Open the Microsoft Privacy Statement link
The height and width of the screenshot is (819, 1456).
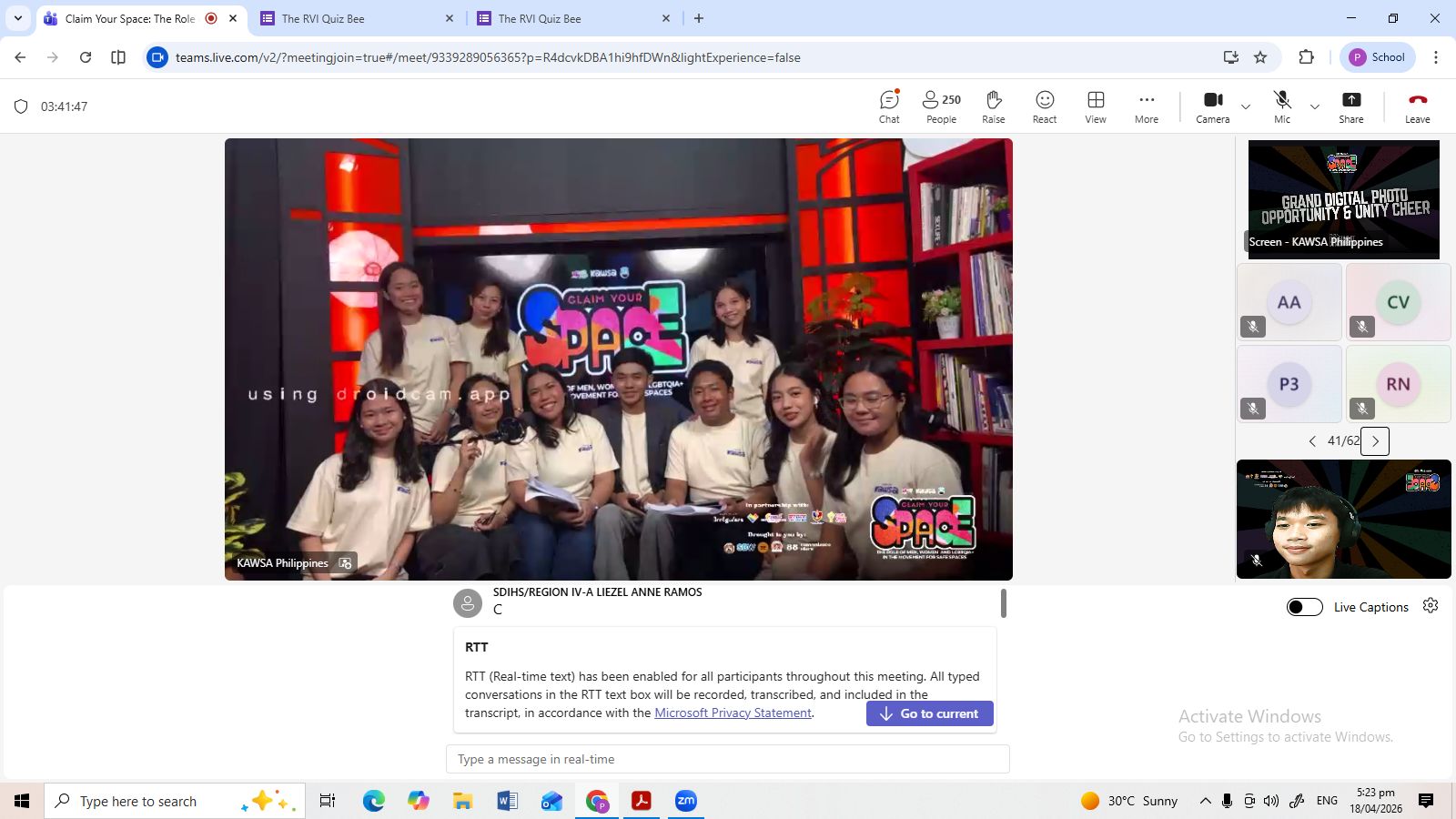[733, 713]
